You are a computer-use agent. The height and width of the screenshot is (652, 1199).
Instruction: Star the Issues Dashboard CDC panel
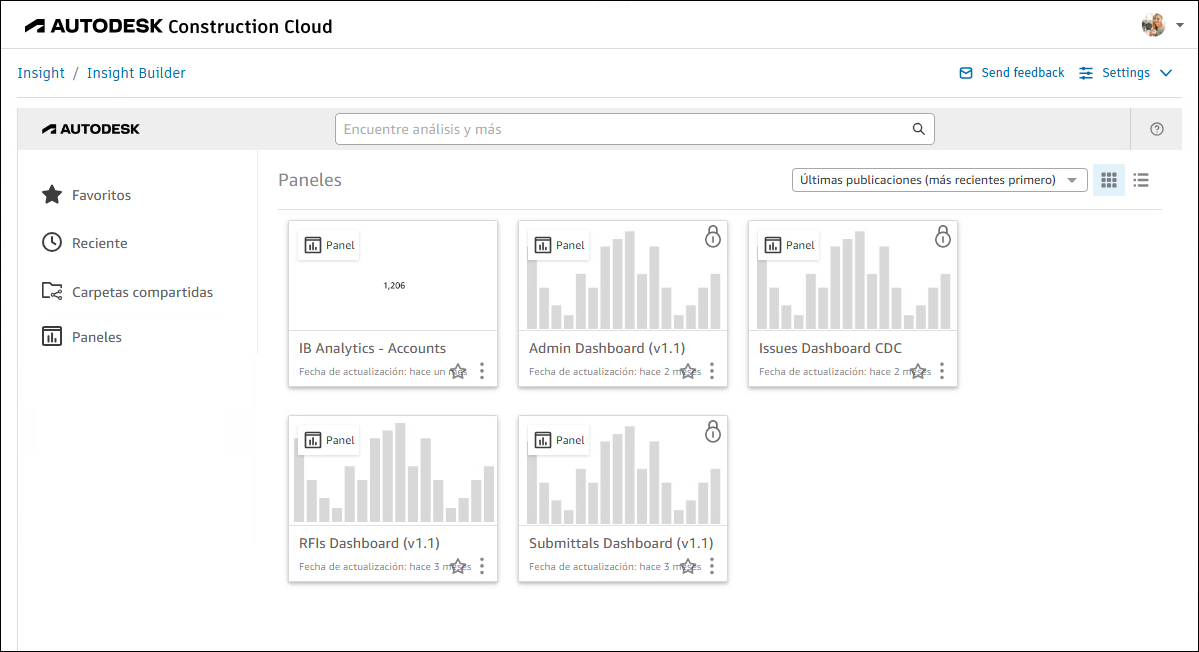[x=918, y=371]
